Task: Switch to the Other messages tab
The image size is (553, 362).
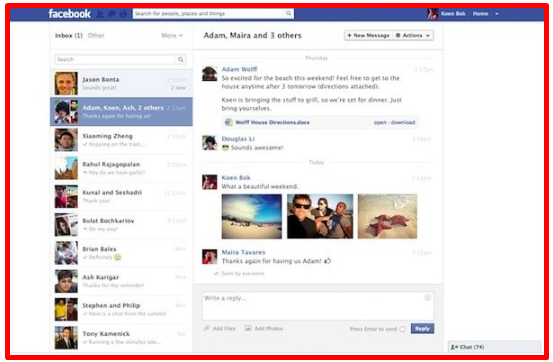Action: click(96, 35)
